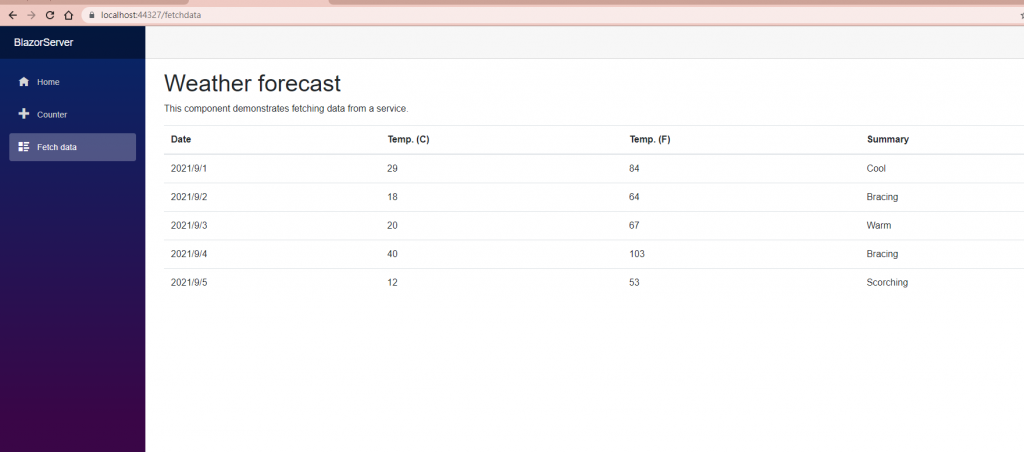Click the Summary column header
This screenshot has height=452, width=1024.
pos(888,139)
